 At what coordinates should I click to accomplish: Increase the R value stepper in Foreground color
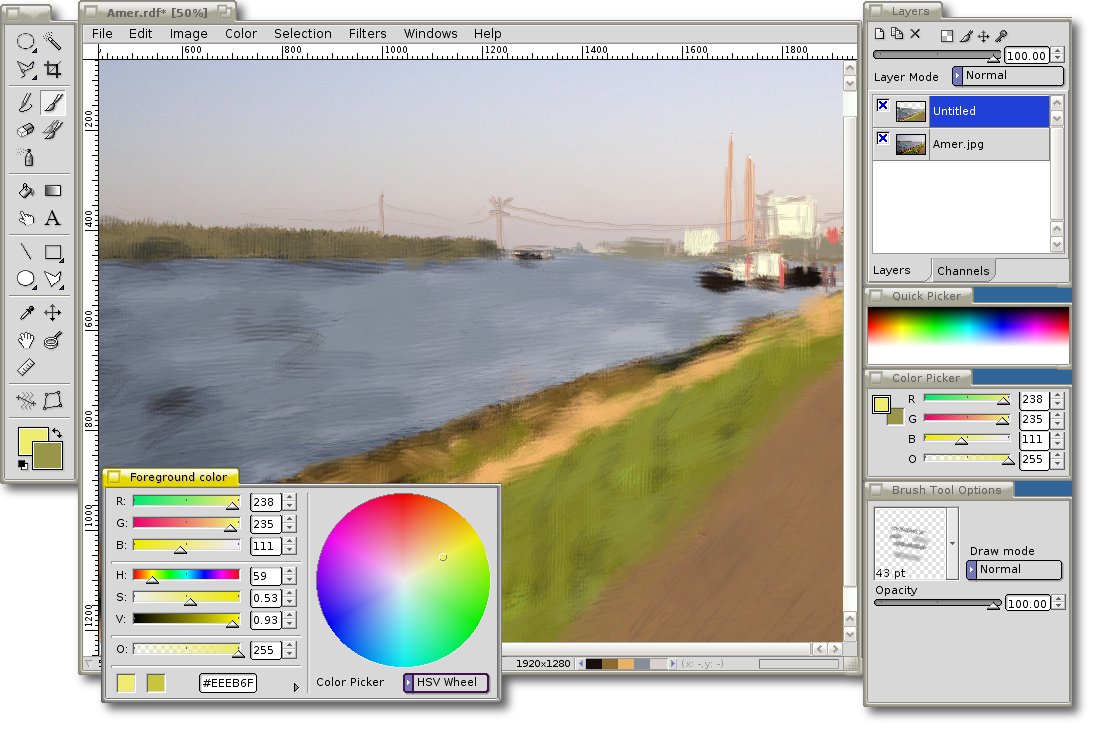tap(290, 498)
